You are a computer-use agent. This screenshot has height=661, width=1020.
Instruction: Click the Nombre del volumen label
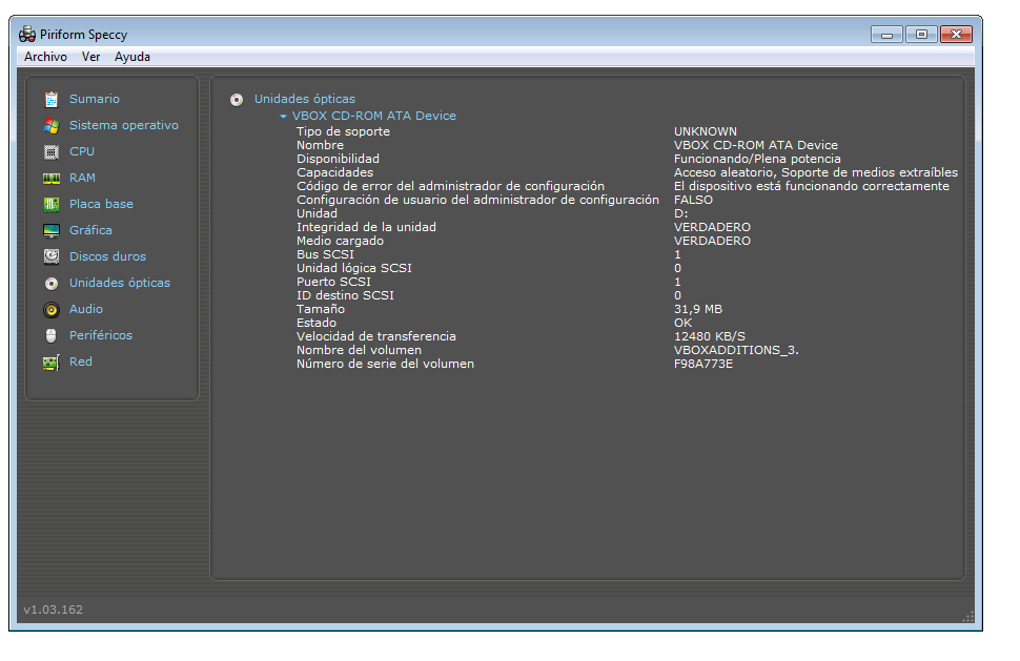point(359,350)
